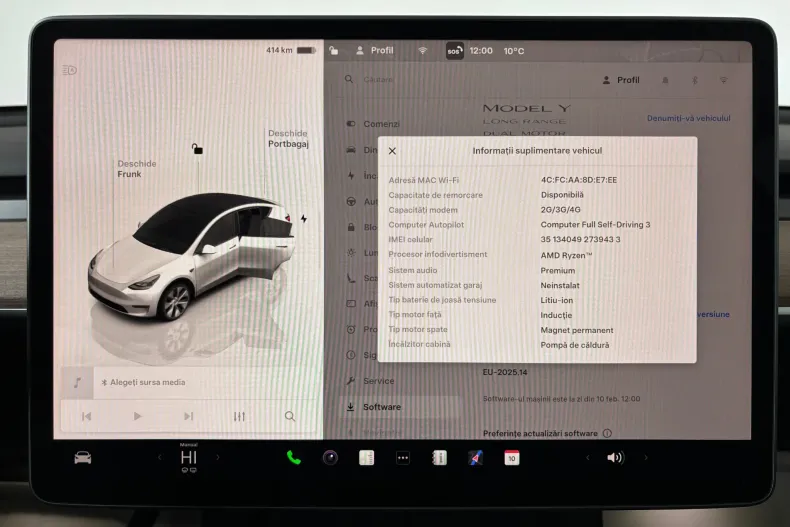Viewport: 790px width, 527px height.
Task: Play the media
Action: pos(137,416)
